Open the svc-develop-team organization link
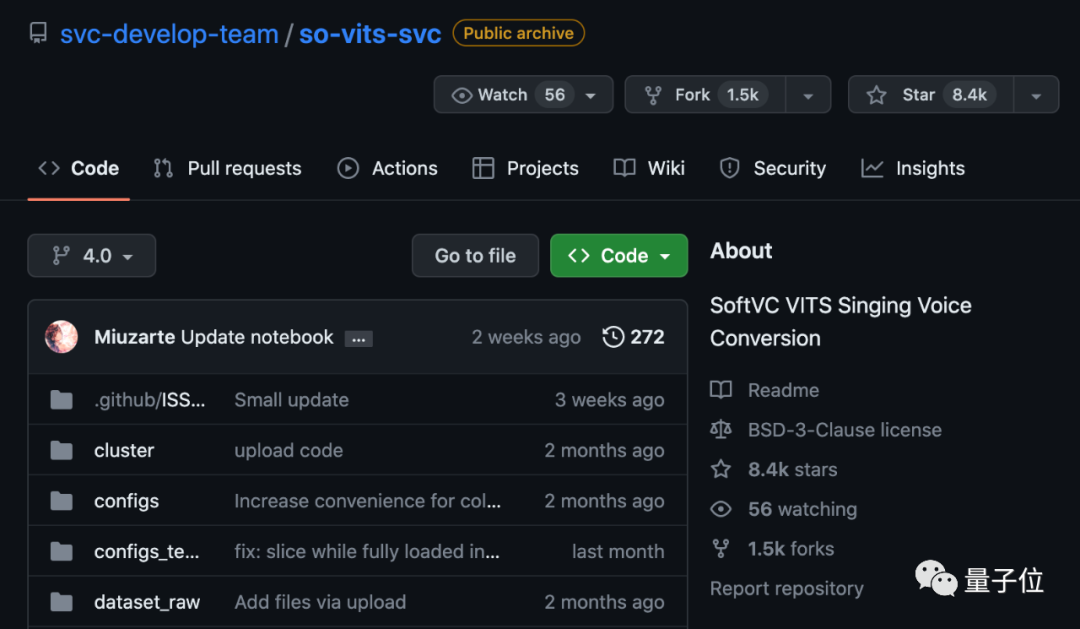The image size is (1080, 629). (169, 34)
